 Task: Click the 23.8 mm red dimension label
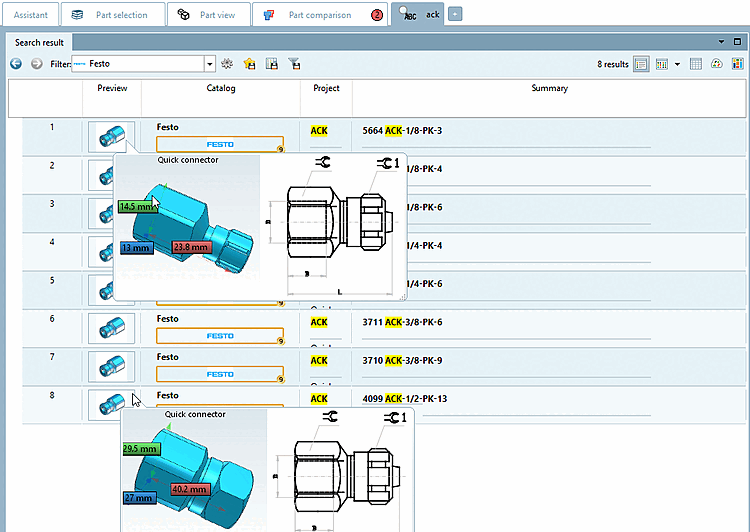(191, 247)
